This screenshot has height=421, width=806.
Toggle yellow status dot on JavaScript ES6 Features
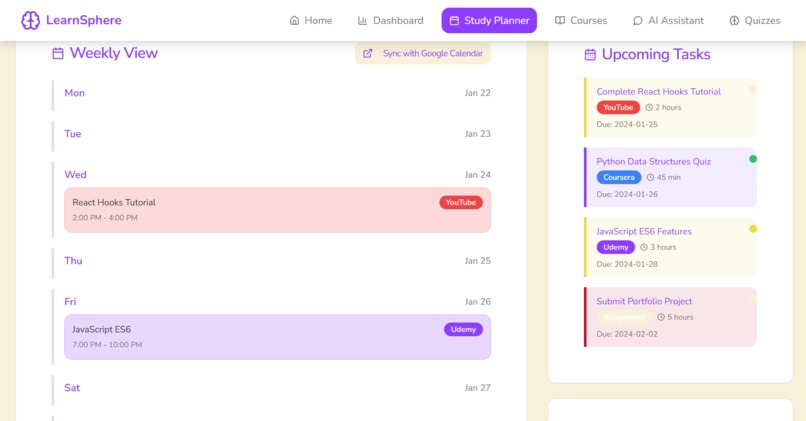tap(753, 229)
